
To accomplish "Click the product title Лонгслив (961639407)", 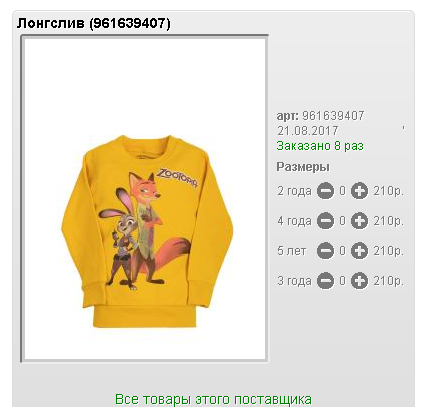I will (93, 23).
